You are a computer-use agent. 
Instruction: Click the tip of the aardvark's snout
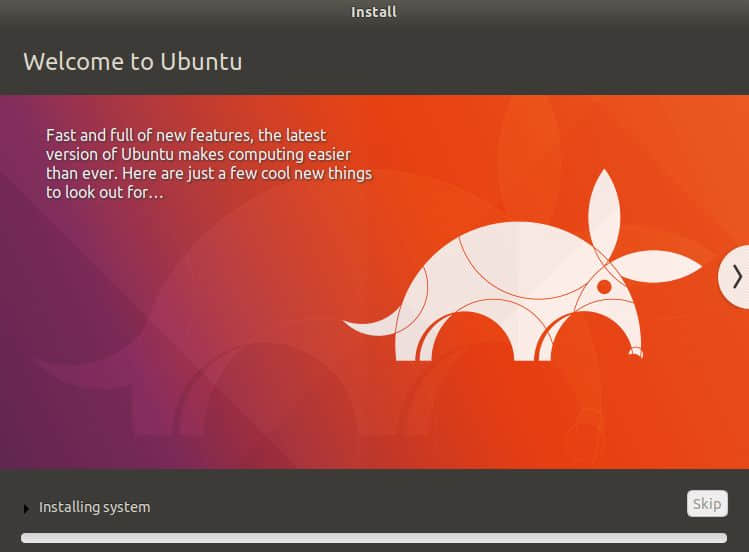click(634, 352)
